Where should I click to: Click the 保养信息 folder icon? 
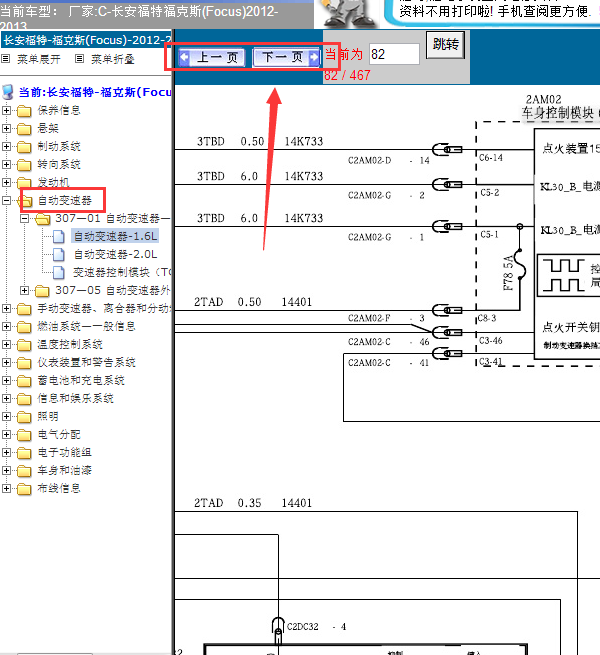click(24, 111)
